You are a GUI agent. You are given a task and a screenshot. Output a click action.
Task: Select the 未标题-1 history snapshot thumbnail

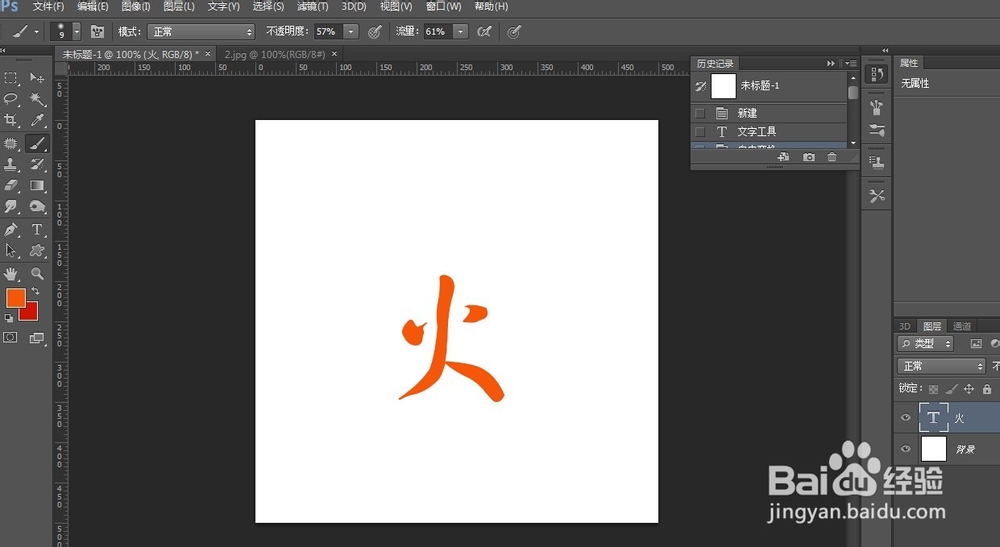pos(723,86)
